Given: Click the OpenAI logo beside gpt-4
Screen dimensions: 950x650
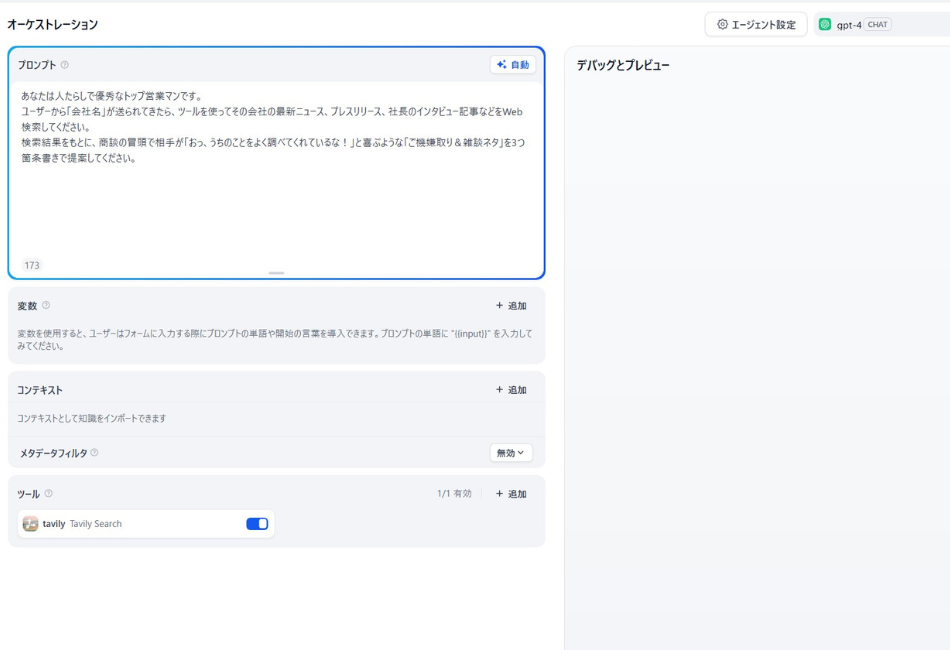Looking at the screenshot, I should point(823,24).
